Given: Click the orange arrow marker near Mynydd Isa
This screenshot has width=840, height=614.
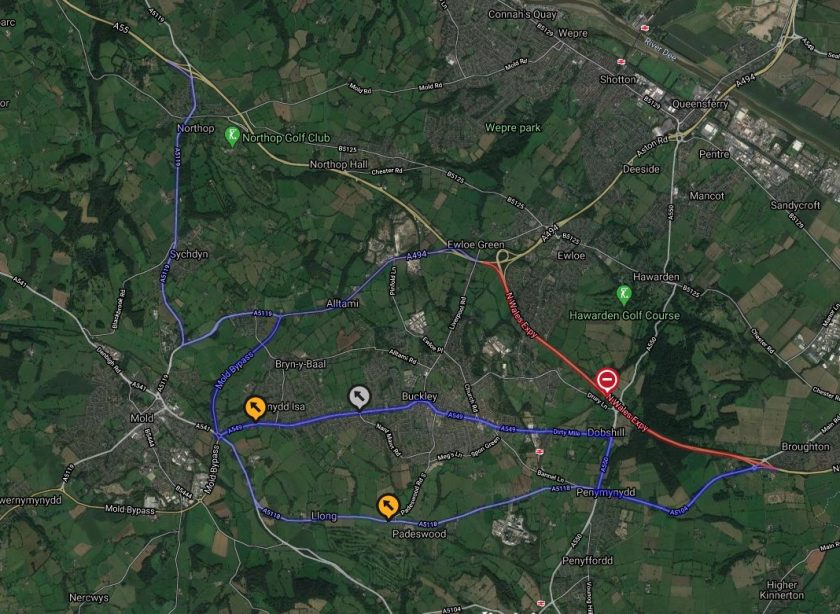Looking at the screenshot, I should (255, 408).
